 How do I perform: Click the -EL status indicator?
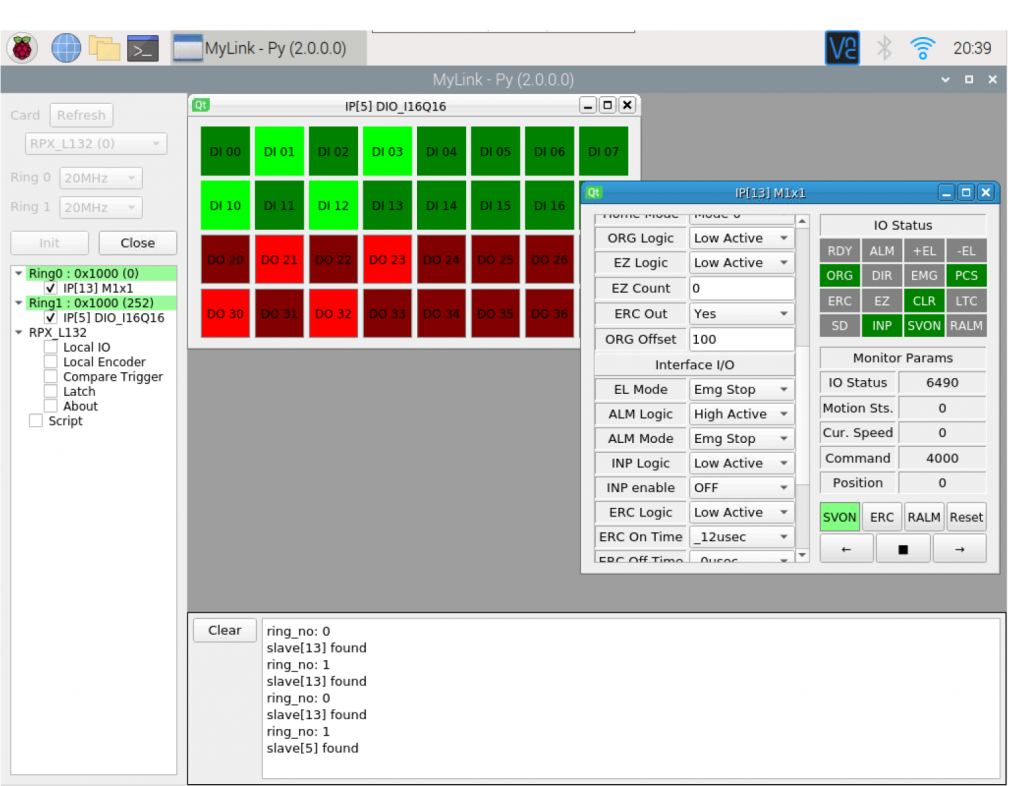pos(966,251)
